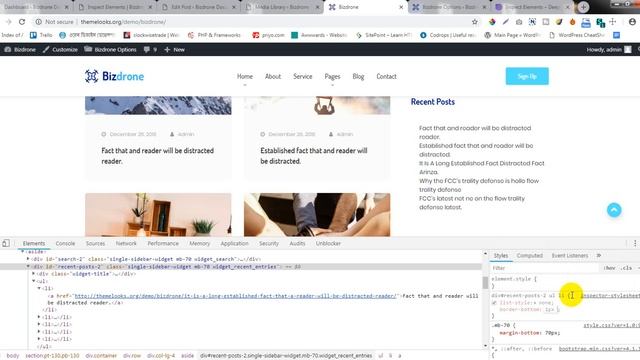Screen dimensions: 640x360
Task: Click the four-arrow move extension icon
Action: pos(613,22)
